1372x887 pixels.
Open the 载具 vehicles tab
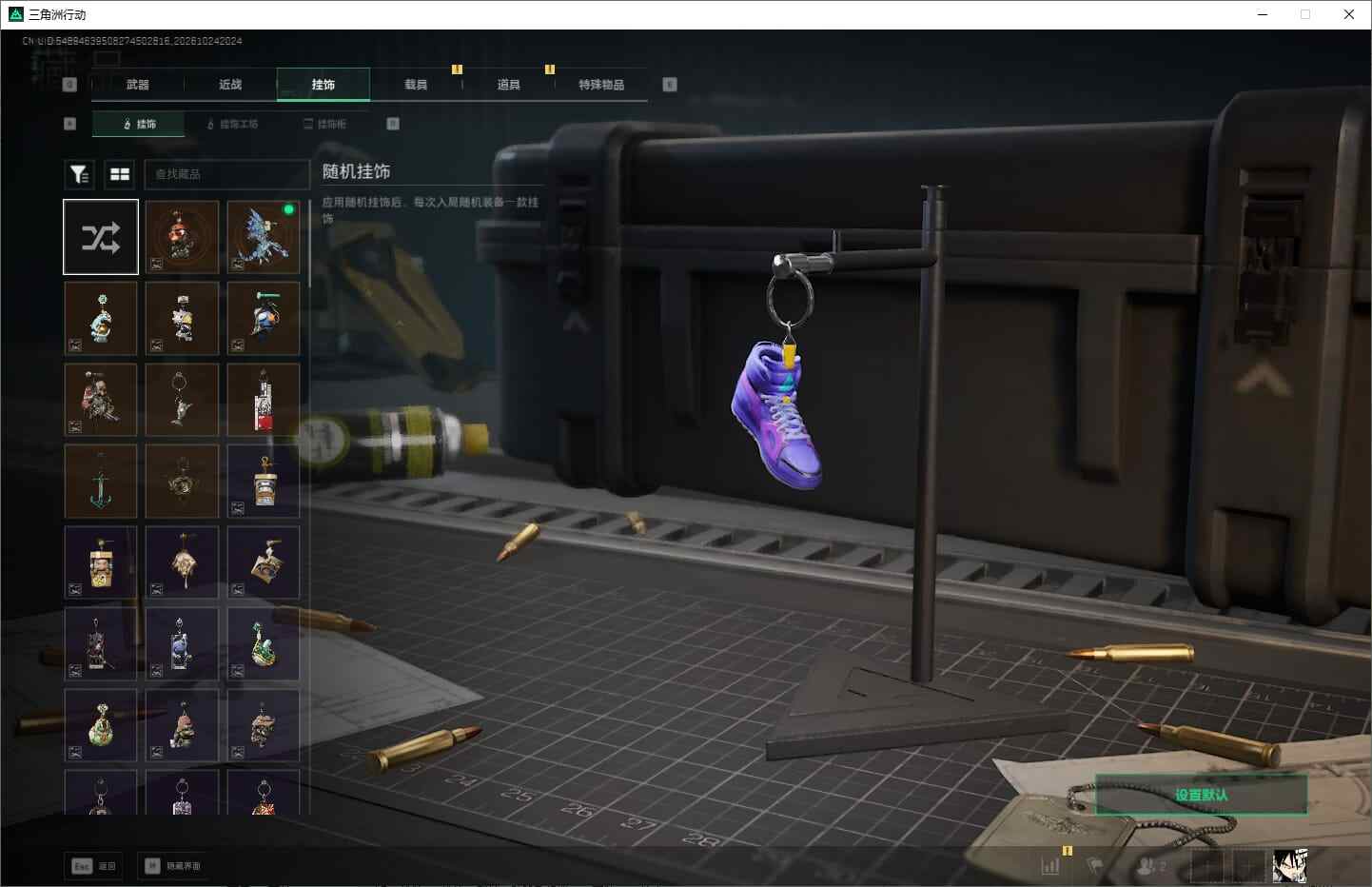[x=416, y=85]
